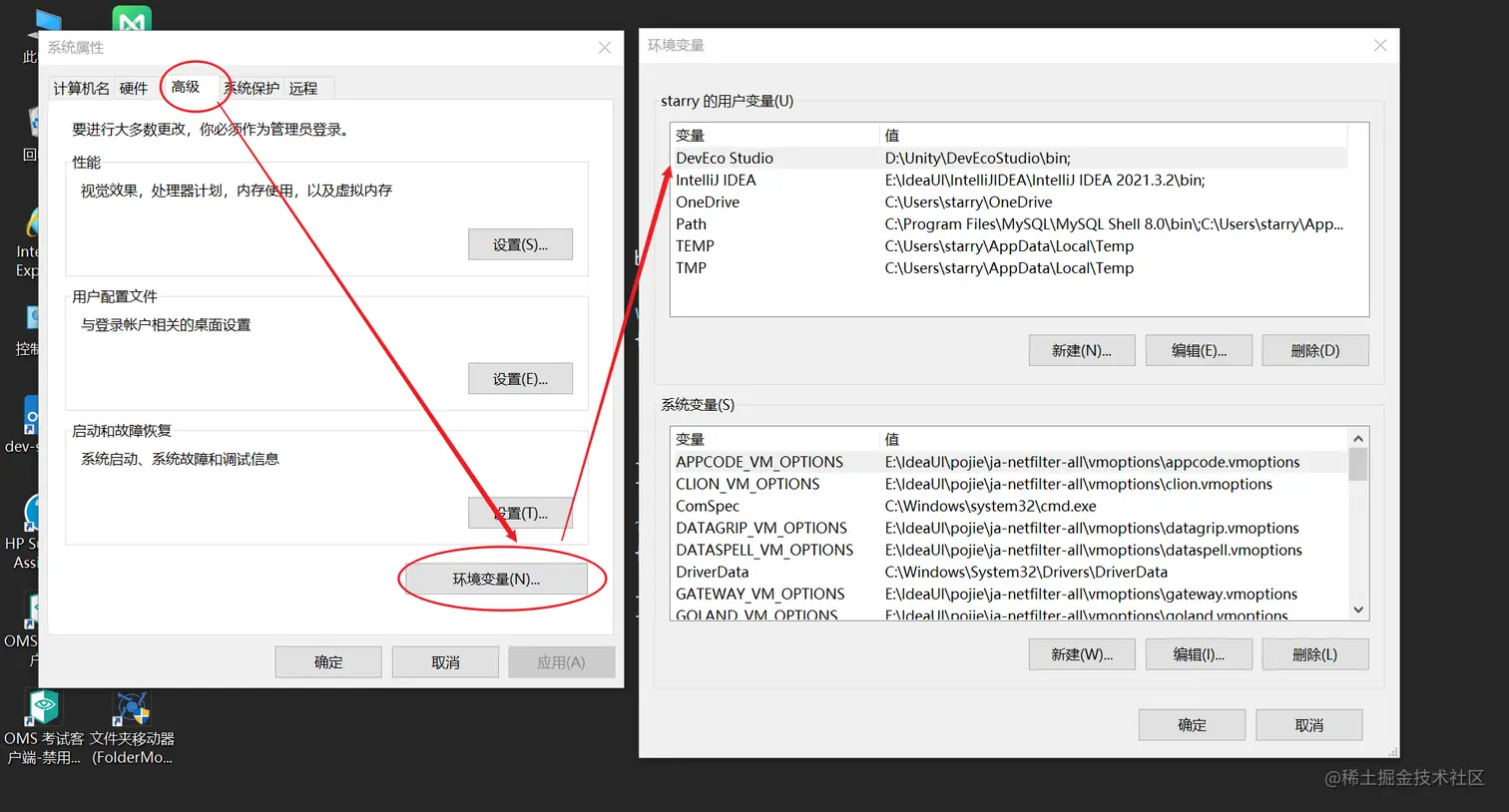The height and width of the screenshot is (812, 1509).
Task: Select APPCODE_VM_OPTIONS system variable
Action: [1009, 462]
